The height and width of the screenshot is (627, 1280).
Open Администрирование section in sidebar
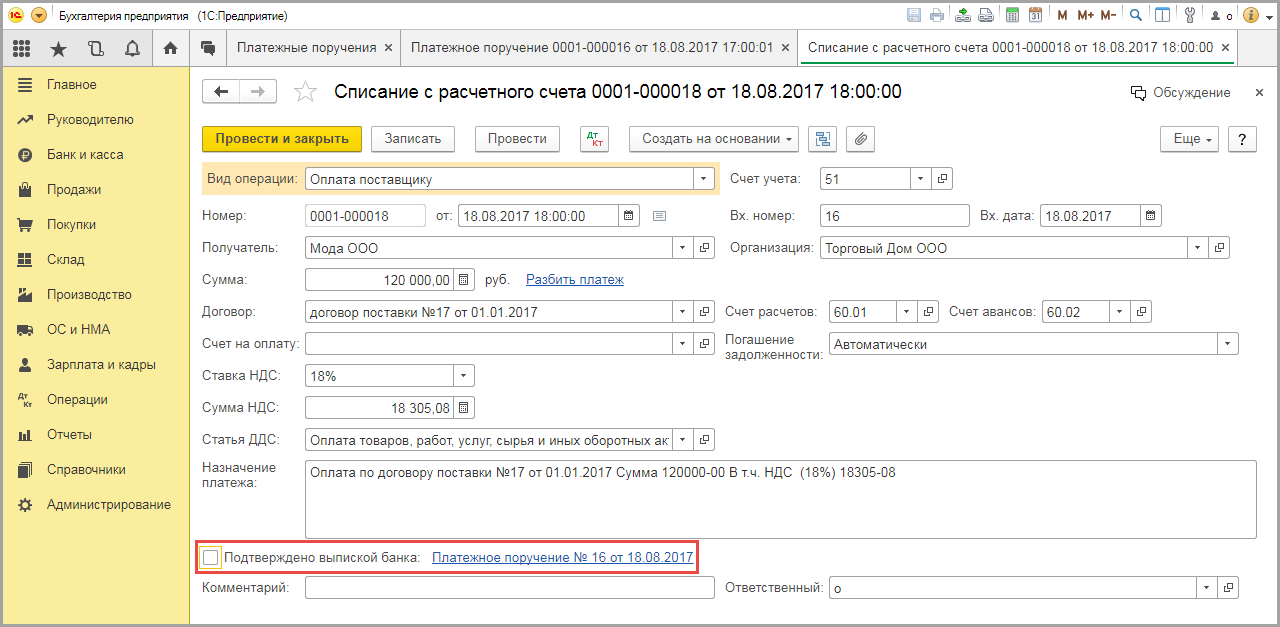point(109,505)
